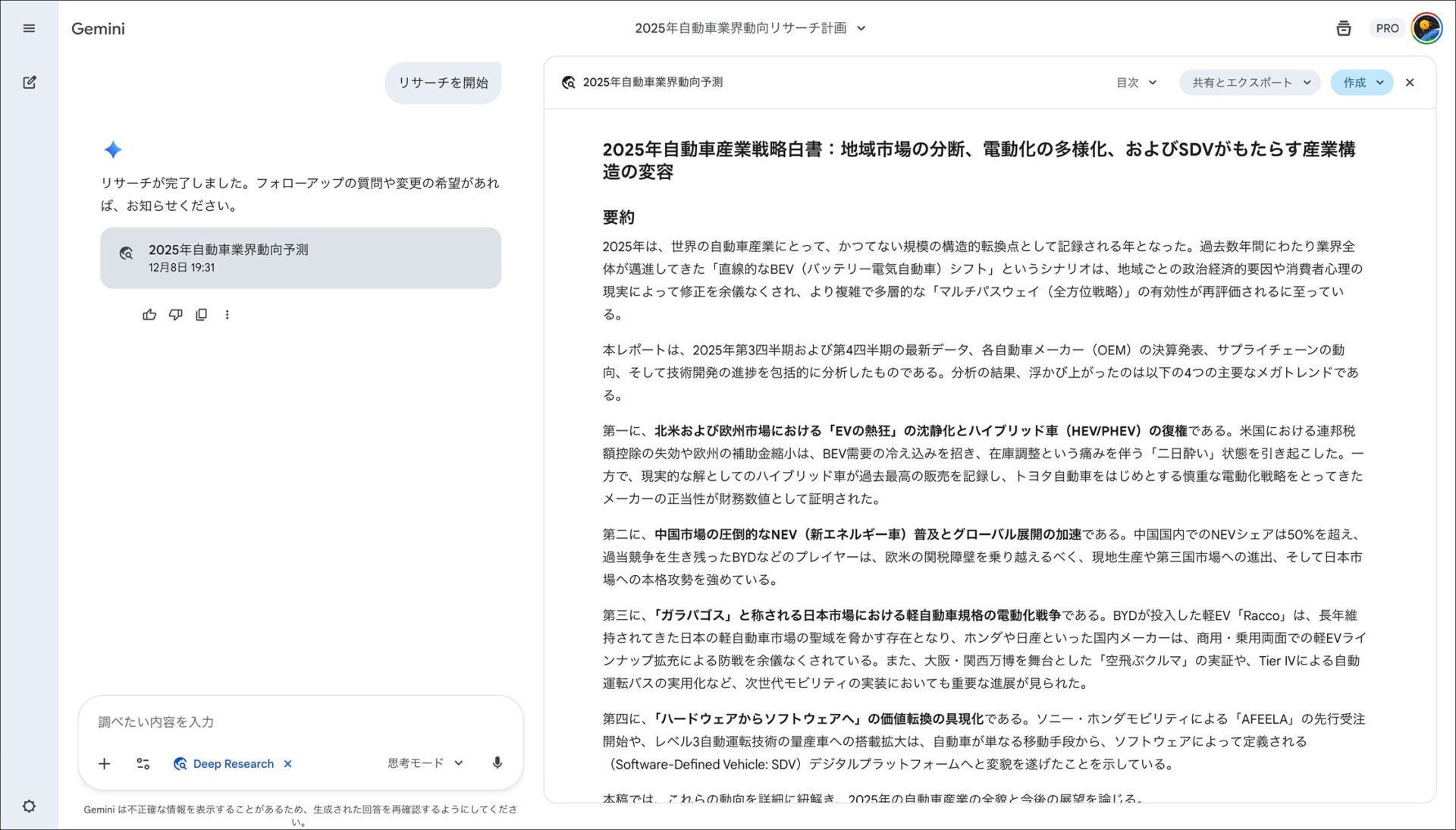This screenshot has width=1456, height=830.
Task: Open the navigation menu with the hamburger icon
Action: pos(29,28)
